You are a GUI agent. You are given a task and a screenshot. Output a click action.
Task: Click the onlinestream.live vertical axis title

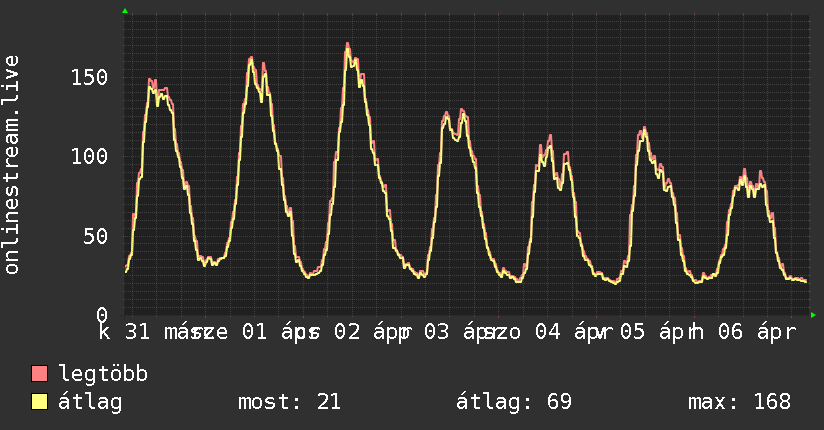click(12, 165)
